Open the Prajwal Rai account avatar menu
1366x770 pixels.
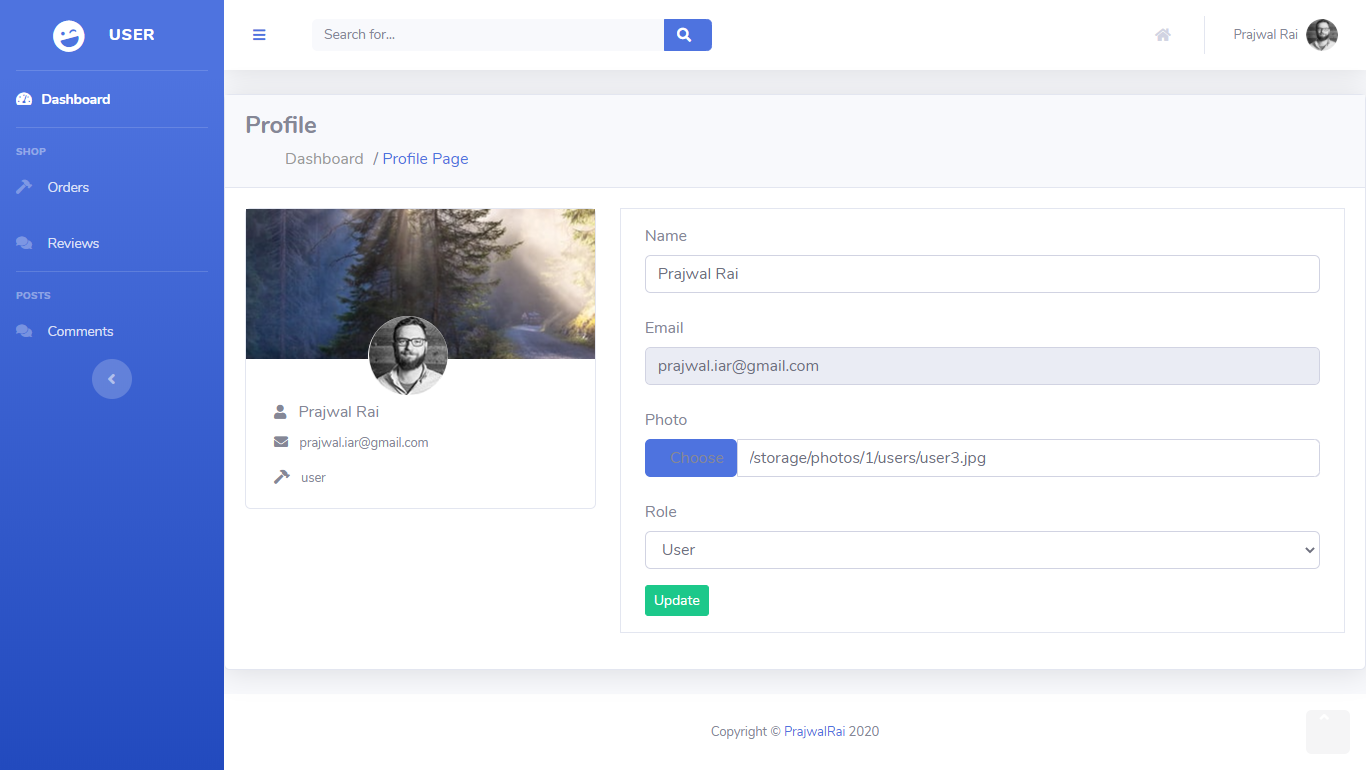(1322, 34)
